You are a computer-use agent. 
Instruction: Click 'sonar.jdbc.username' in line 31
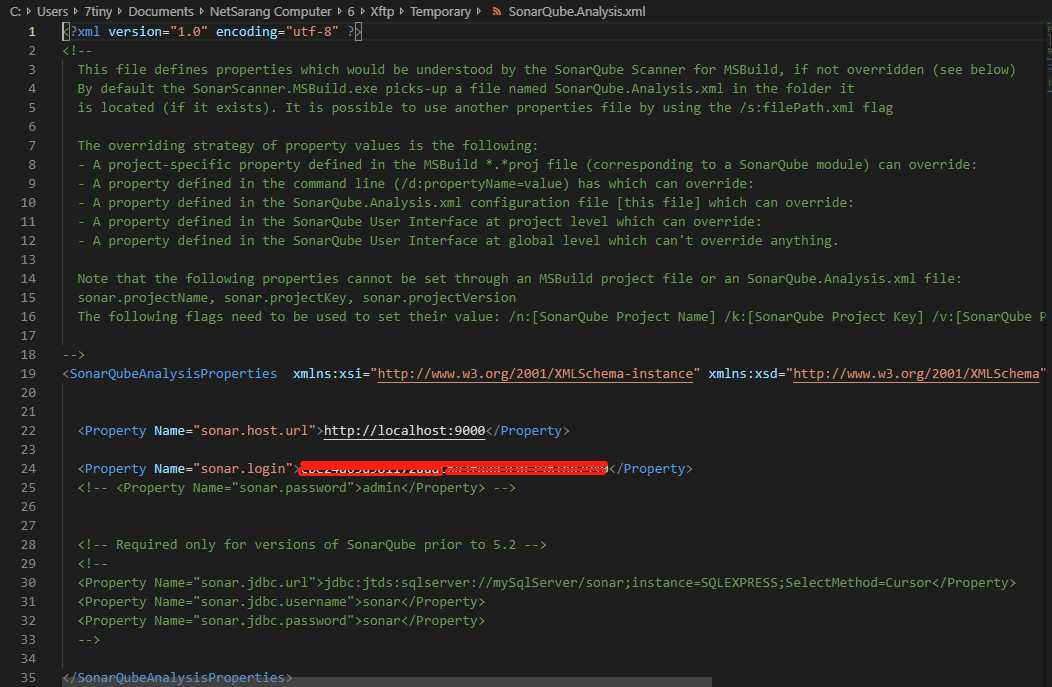coord(274,602)
